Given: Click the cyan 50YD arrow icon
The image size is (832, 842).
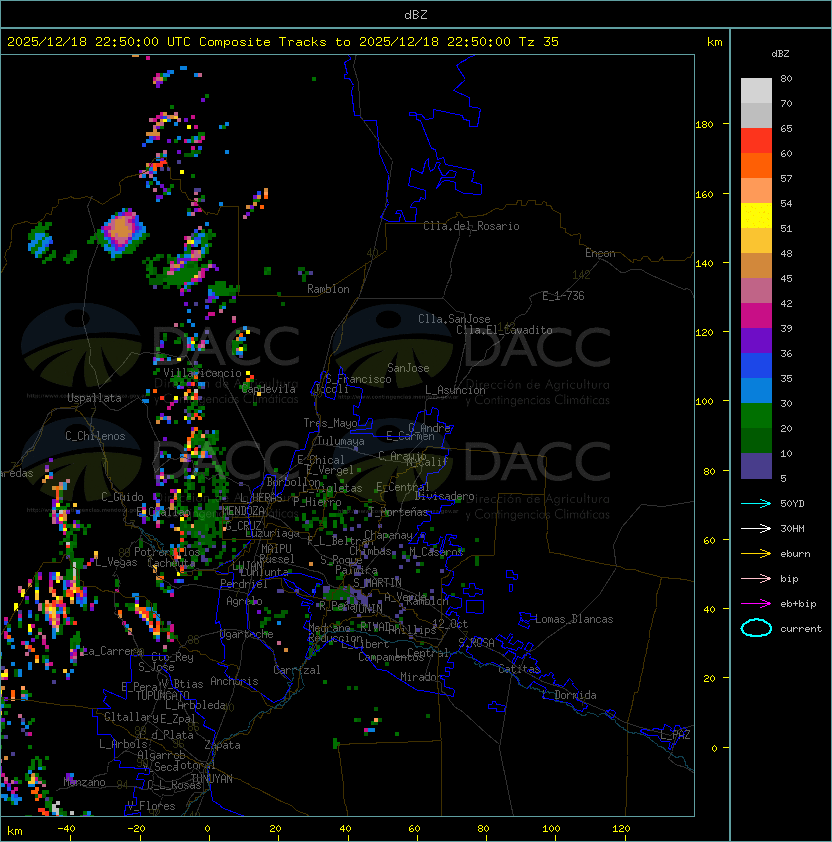Looking at the screenshot, I should (756, 503).
